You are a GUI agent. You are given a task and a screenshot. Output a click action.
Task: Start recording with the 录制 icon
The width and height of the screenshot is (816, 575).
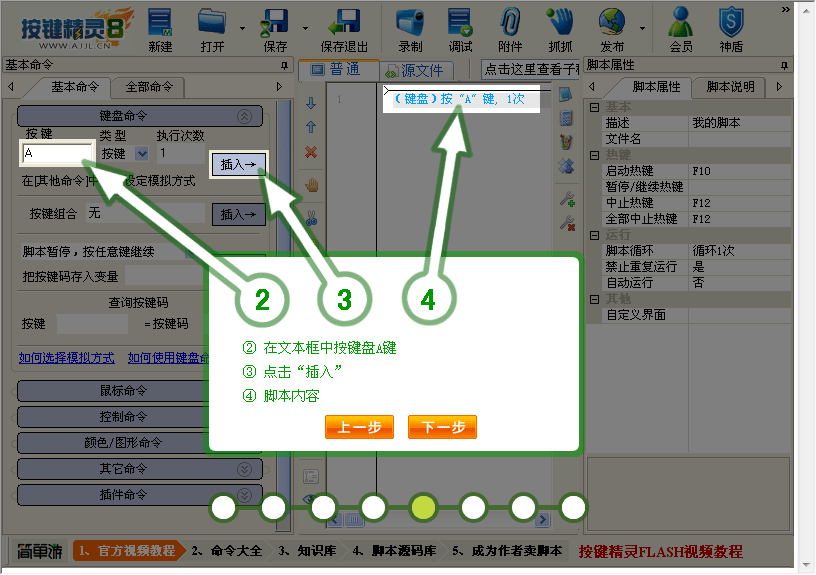point(410,30)
